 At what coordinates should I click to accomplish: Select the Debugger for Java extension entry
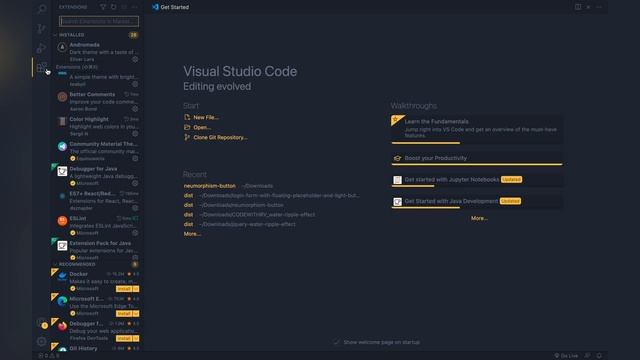coord(97,176)
